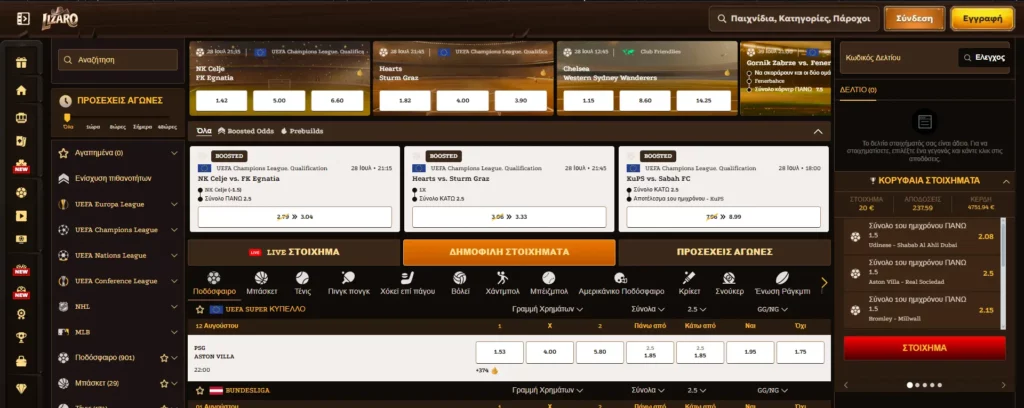Select the Σνούκερ snooker sport icon
The height and width of the screenshot is (408, 1024).
(x=729, y=283)
